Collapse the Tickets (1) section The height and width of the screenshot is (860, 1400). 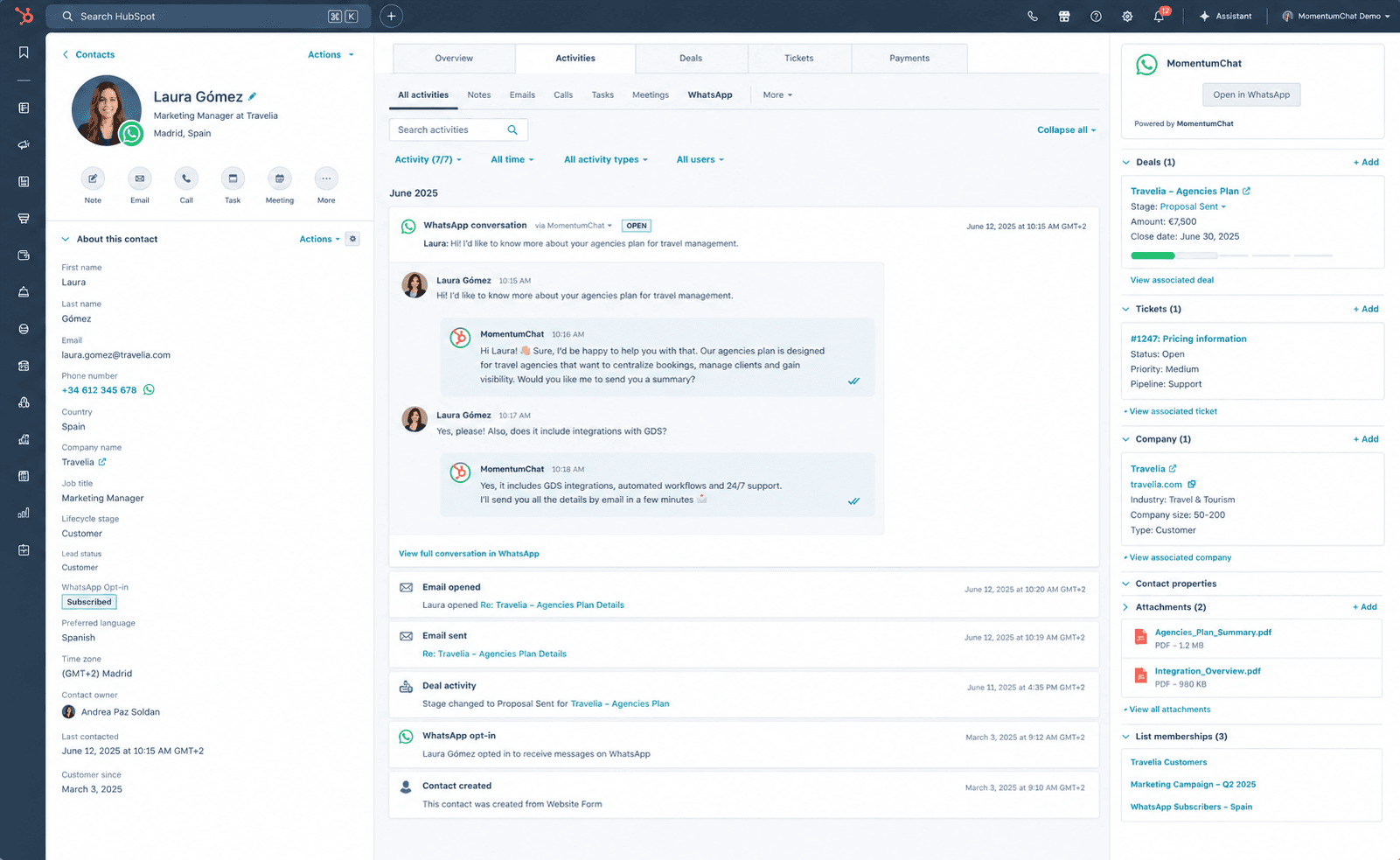[1125, 309]
